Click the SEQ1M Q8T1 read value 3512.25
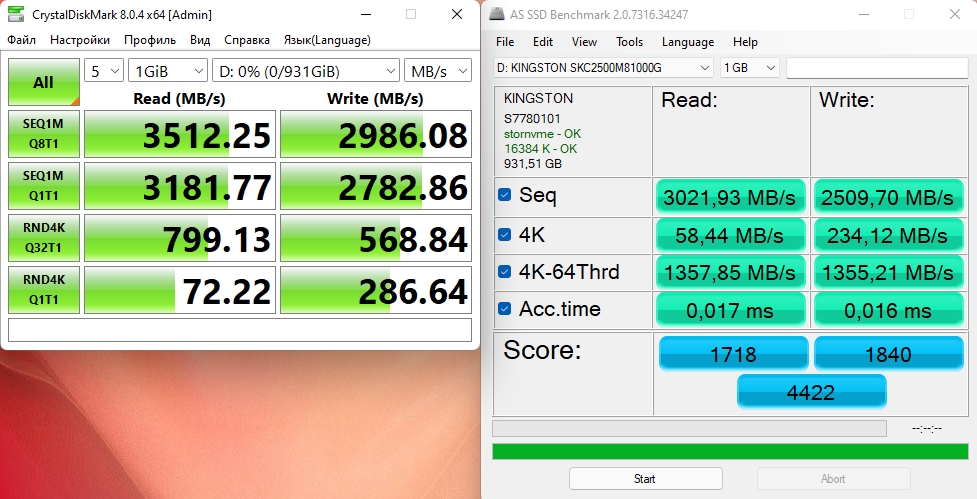This screenshot has width=977, height=499. click(x=179, y=134)
